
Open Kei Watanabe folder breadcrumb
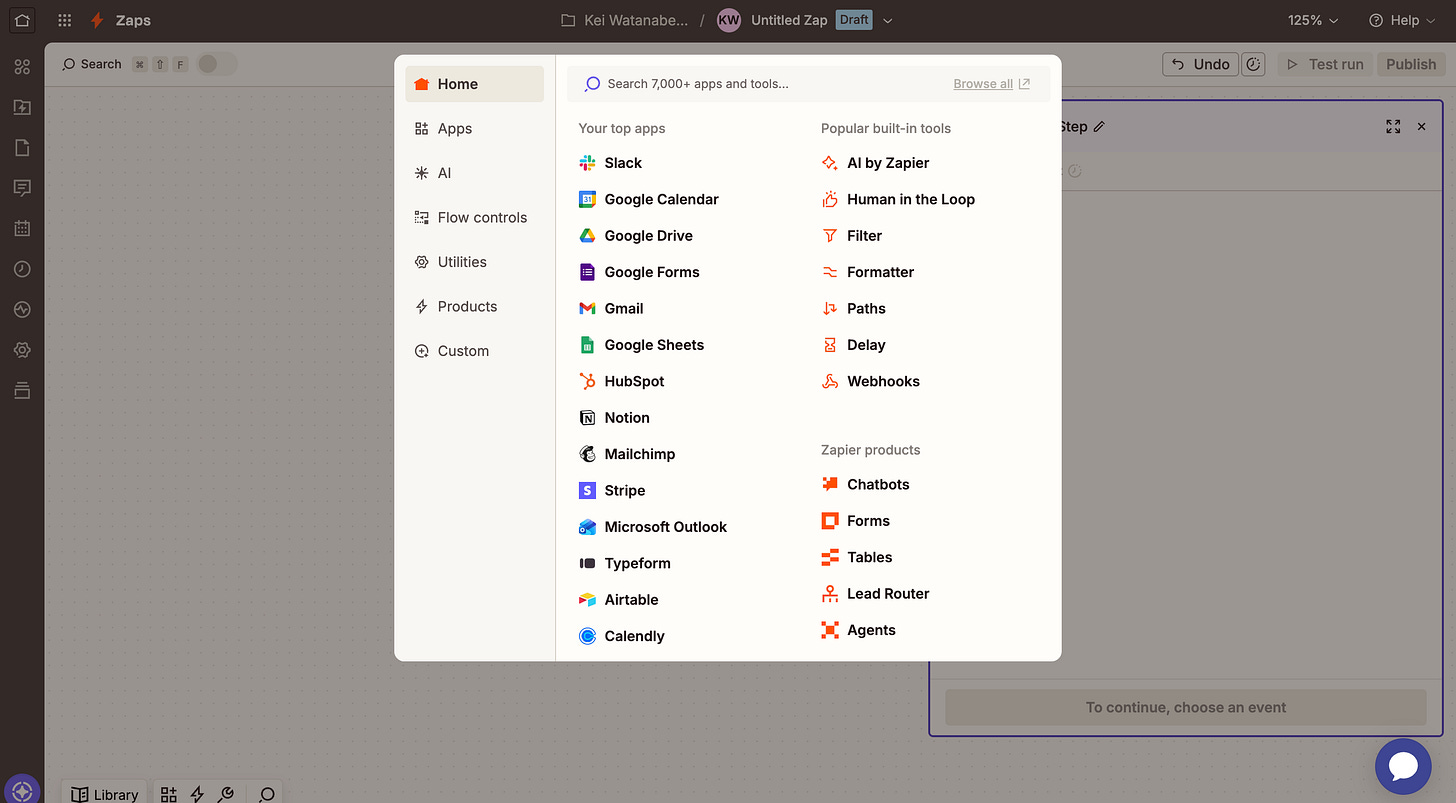click(x=625, y=20)
